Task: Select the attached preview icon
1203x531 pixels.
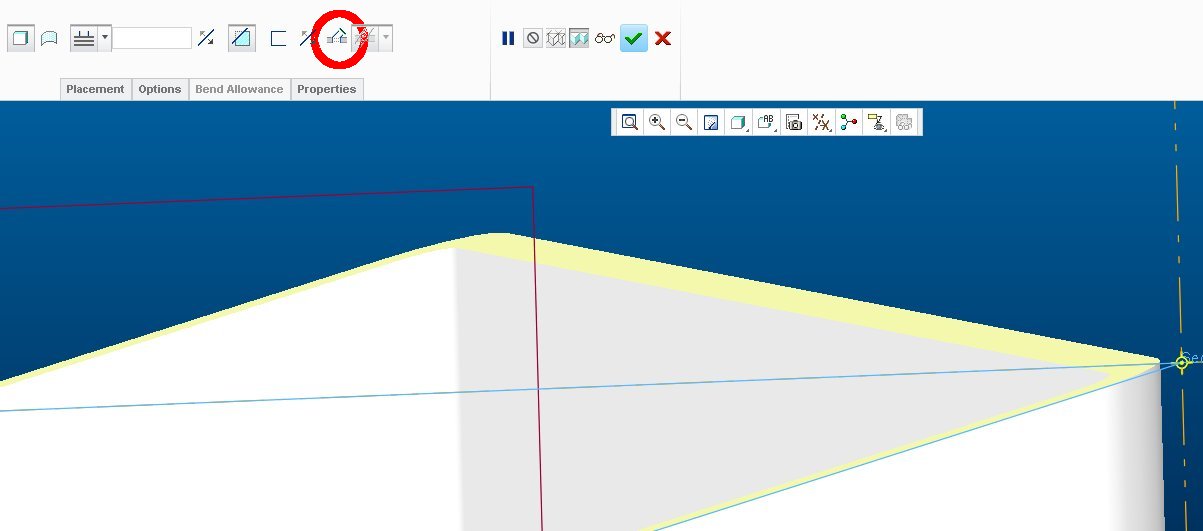Action: pos(579,38)
